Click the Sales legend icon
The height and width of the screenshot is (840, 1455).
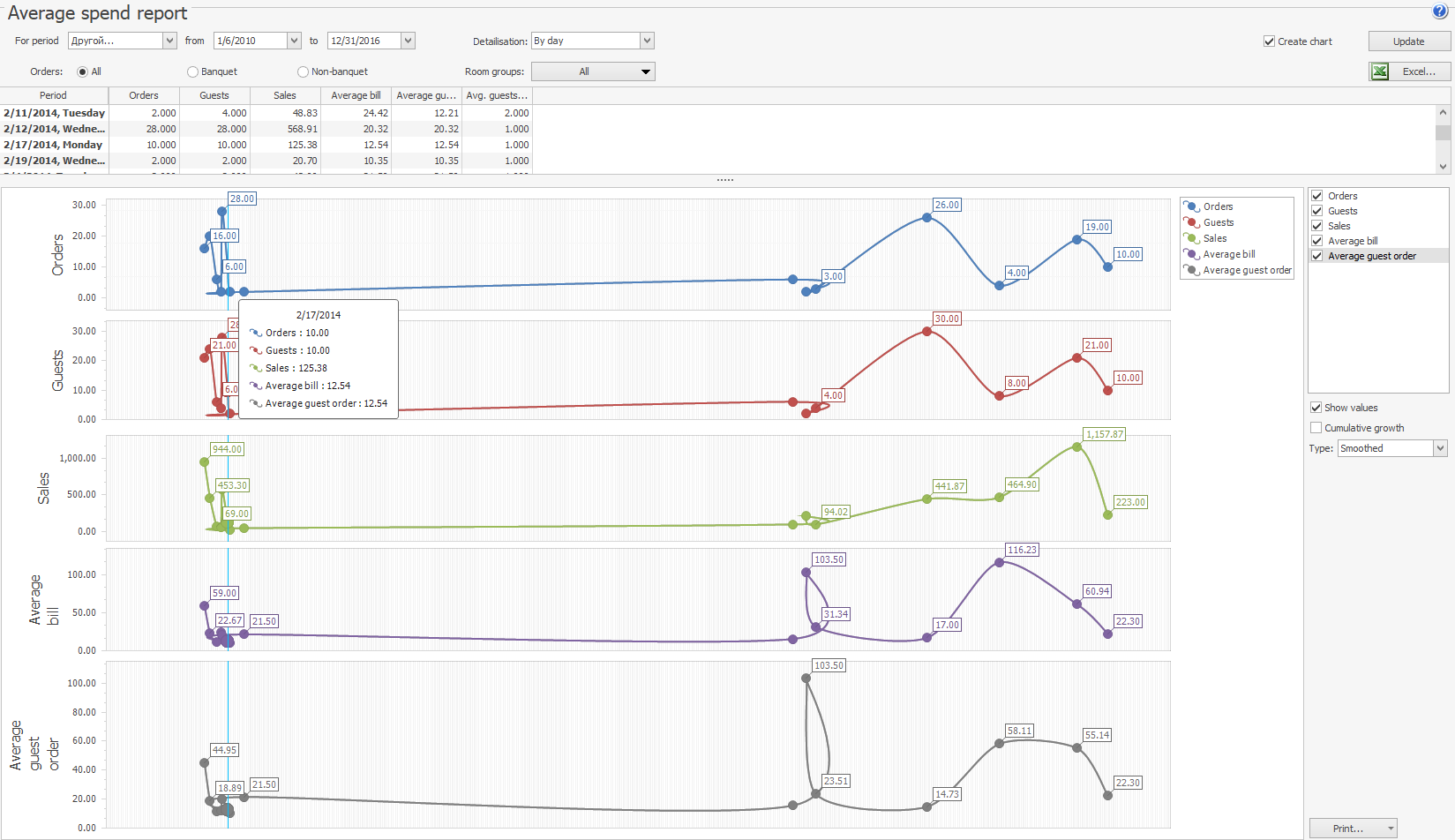[1192, 238]
